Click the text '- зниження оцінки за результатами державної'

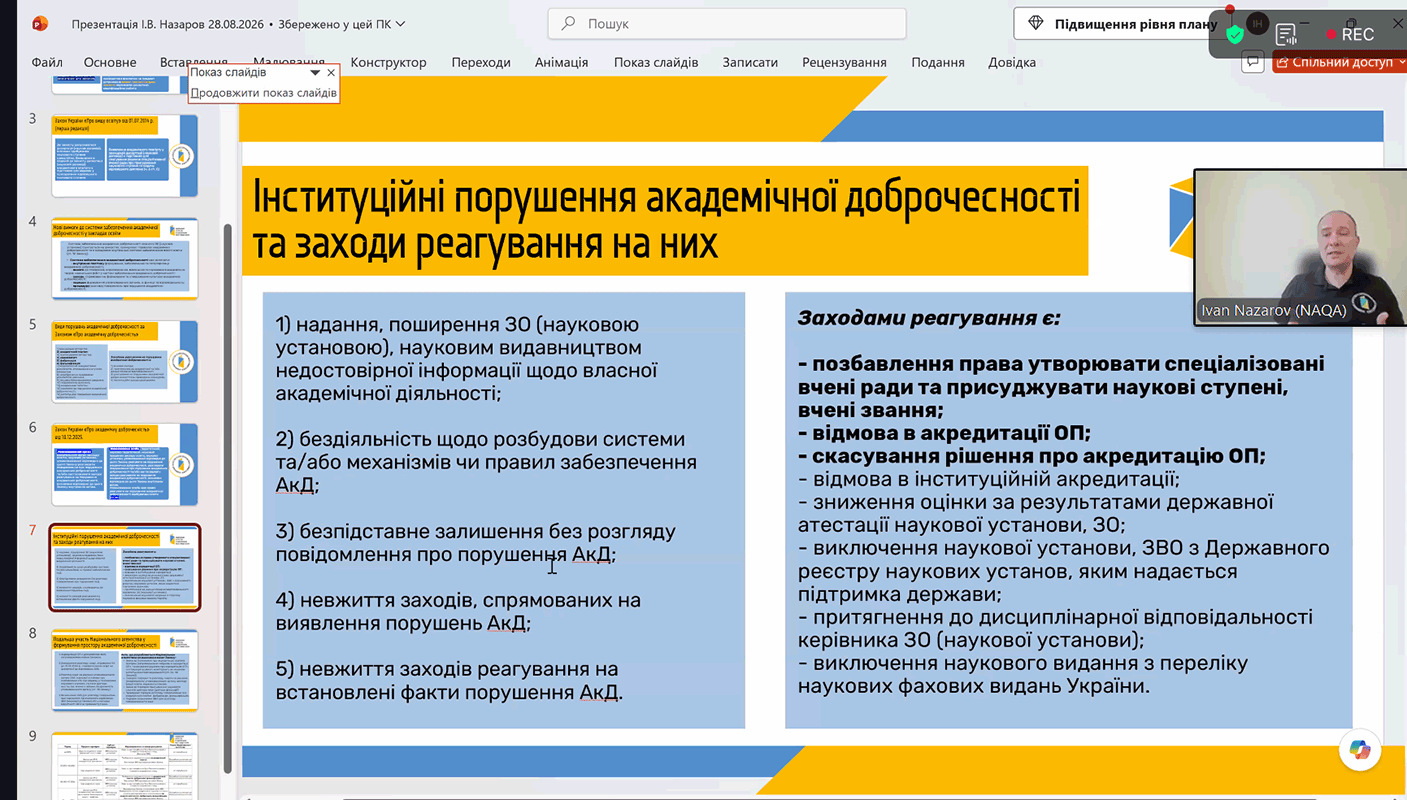click(1036, 502)
